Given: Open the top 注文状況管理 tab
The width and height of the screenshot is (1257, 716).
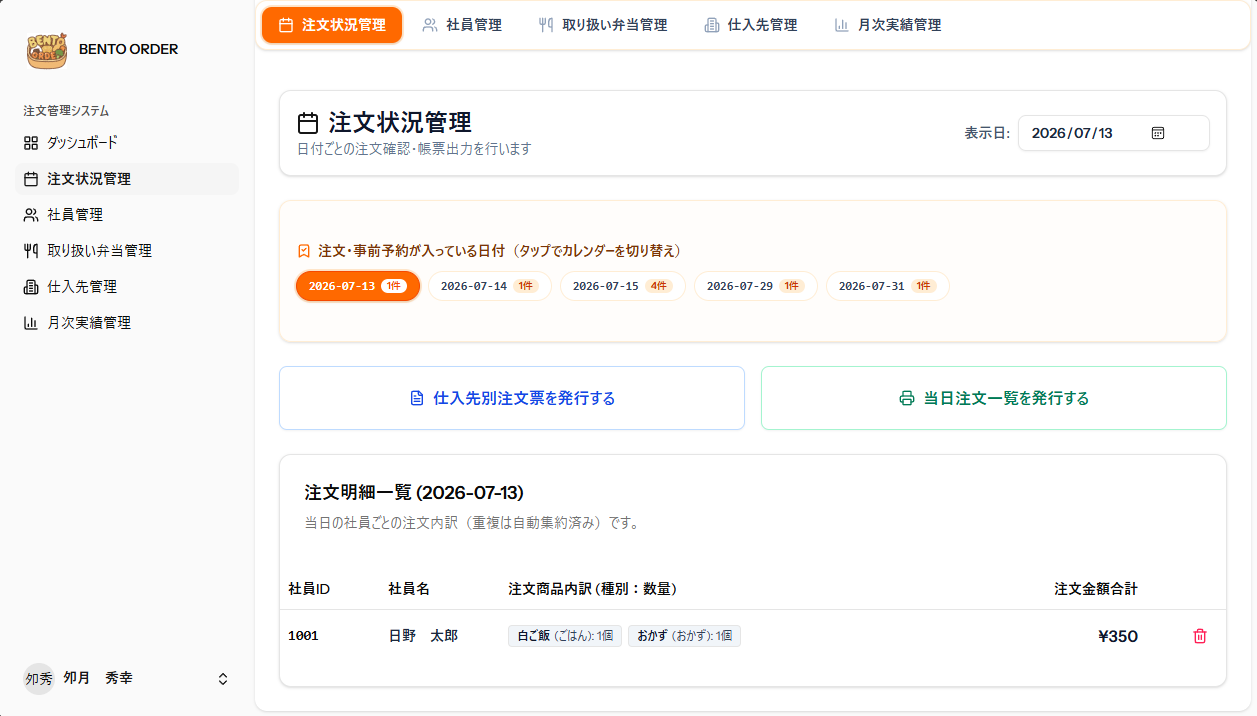Looking at the screenshot, I should point(332,25).
